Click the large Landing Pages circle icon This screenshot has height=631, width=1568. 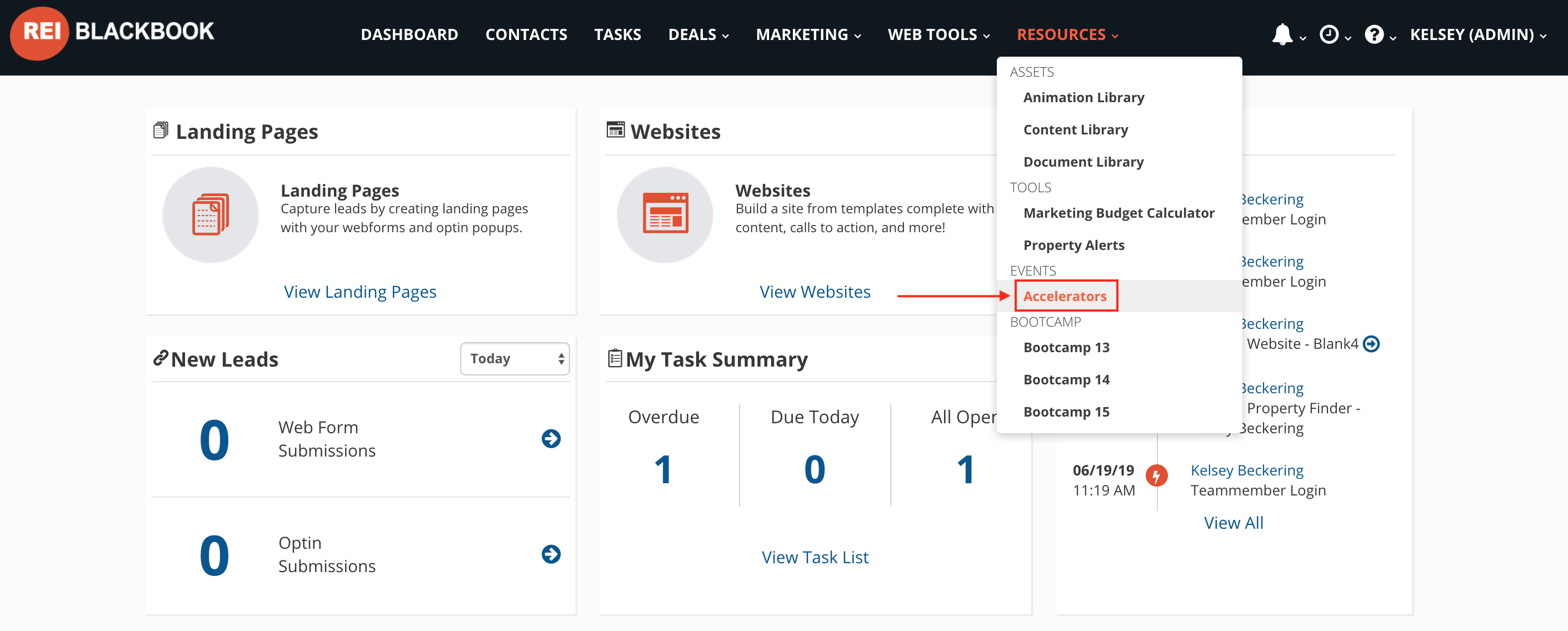211,215
